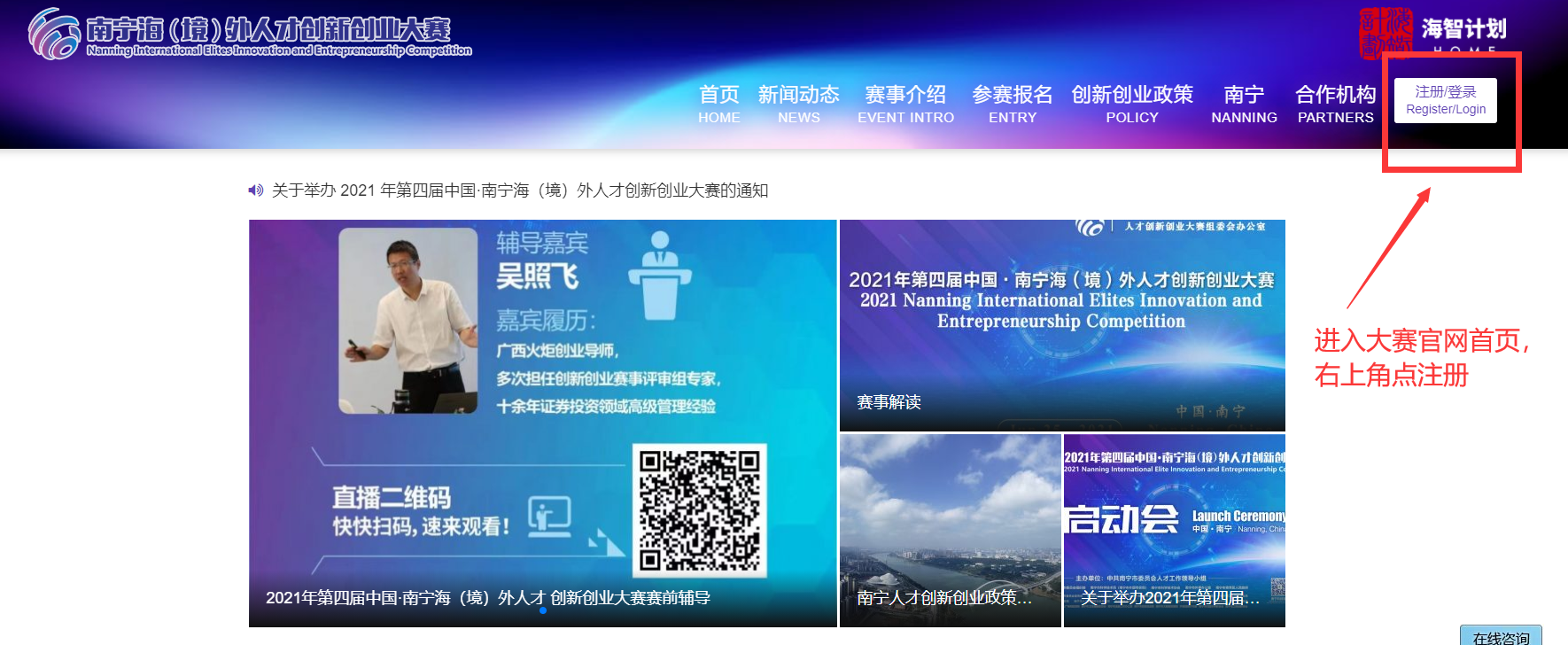Click the 在线咨询 online consultation button
Viewport: 1568px width, 645px height.
coord(1501,636)
